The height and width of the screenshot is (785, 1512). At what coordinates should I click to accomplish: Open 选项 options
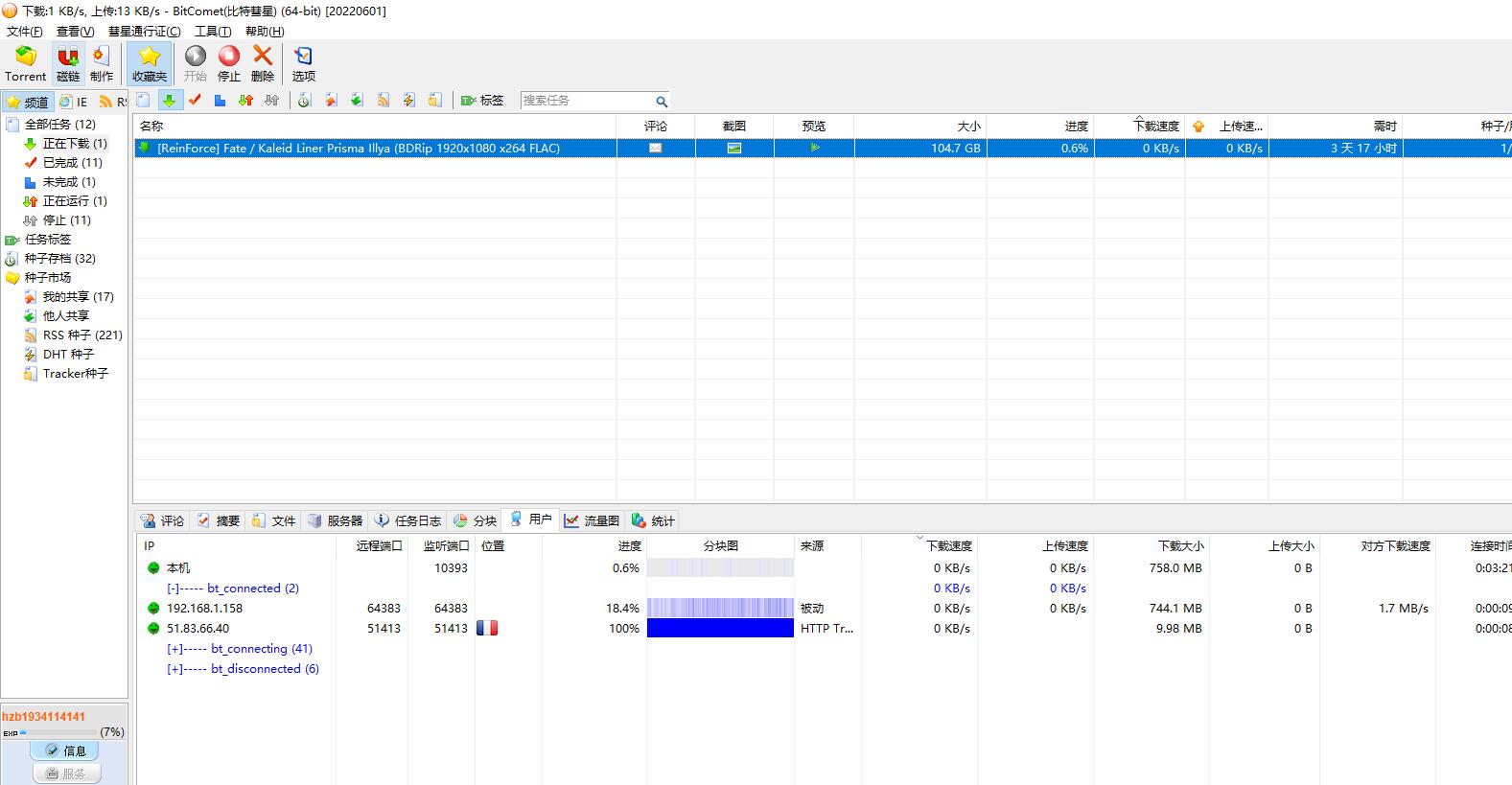[304, 64]
